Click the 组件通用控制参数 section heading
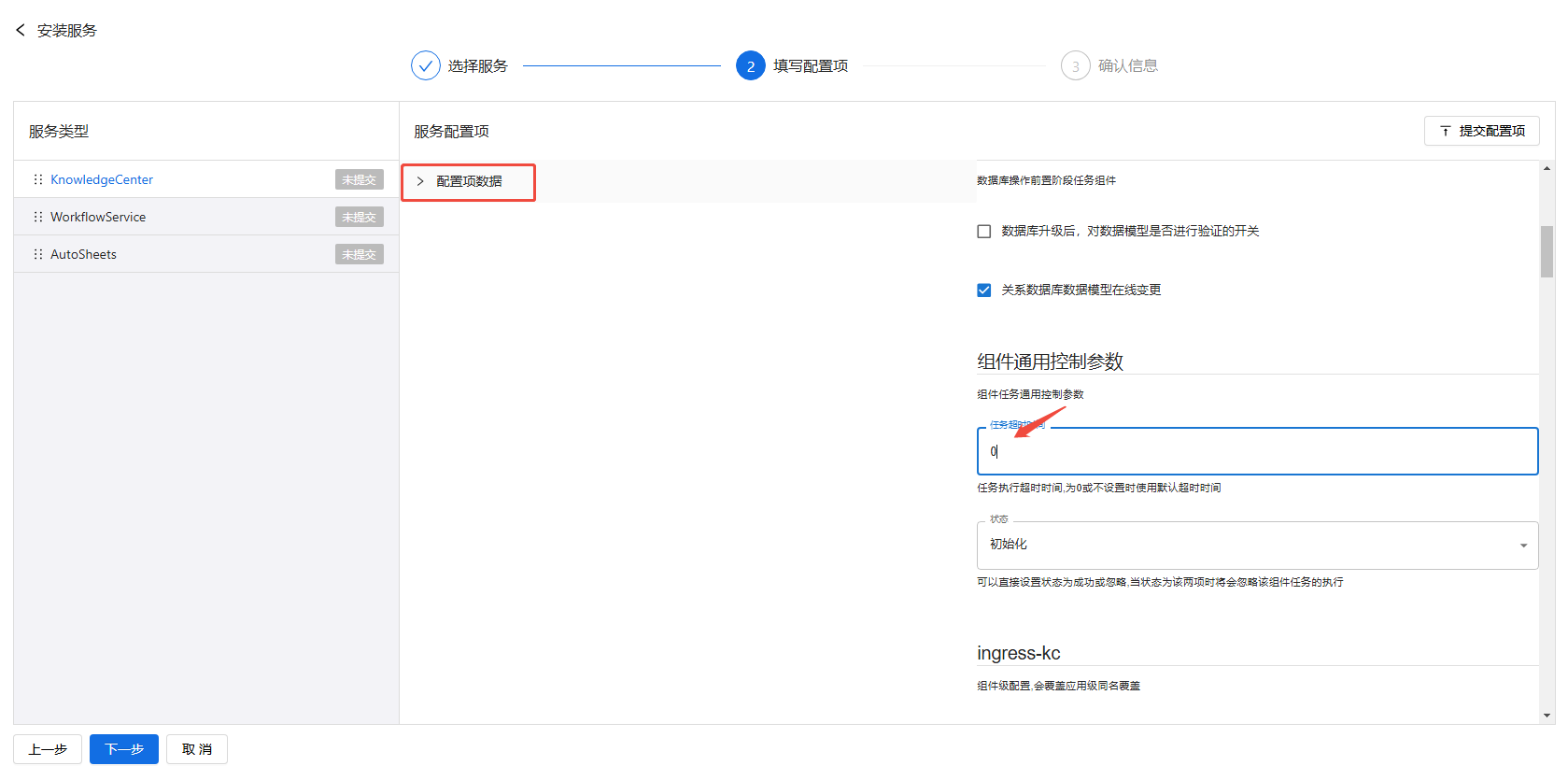1568x780 pixels. tap(1050, 362)
